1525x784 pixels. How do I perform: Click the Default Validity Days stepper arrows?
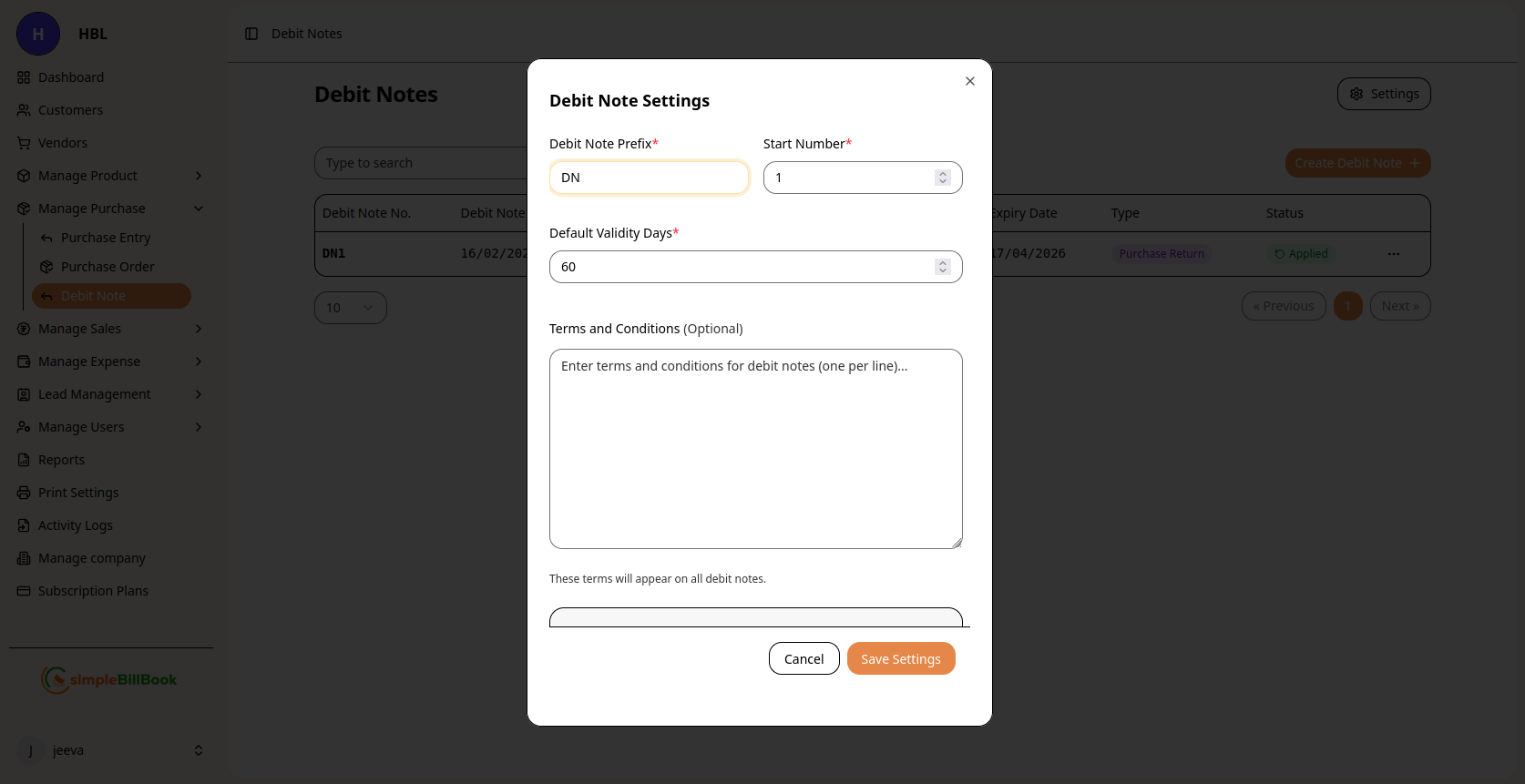click(943, 267)
